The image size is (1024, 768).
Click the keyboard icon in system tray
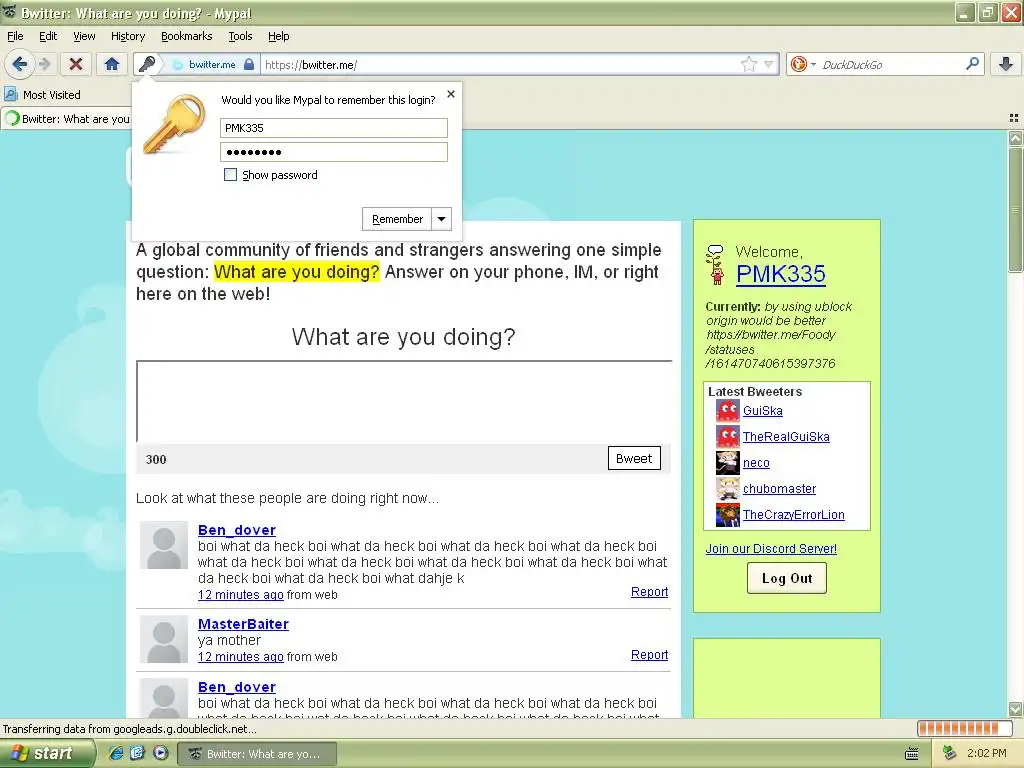click(x=912, y=754)
